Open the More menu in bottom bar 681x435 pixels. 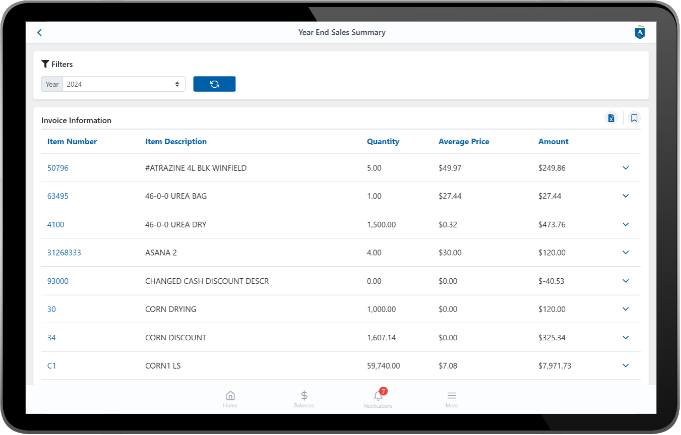[451, 398]
